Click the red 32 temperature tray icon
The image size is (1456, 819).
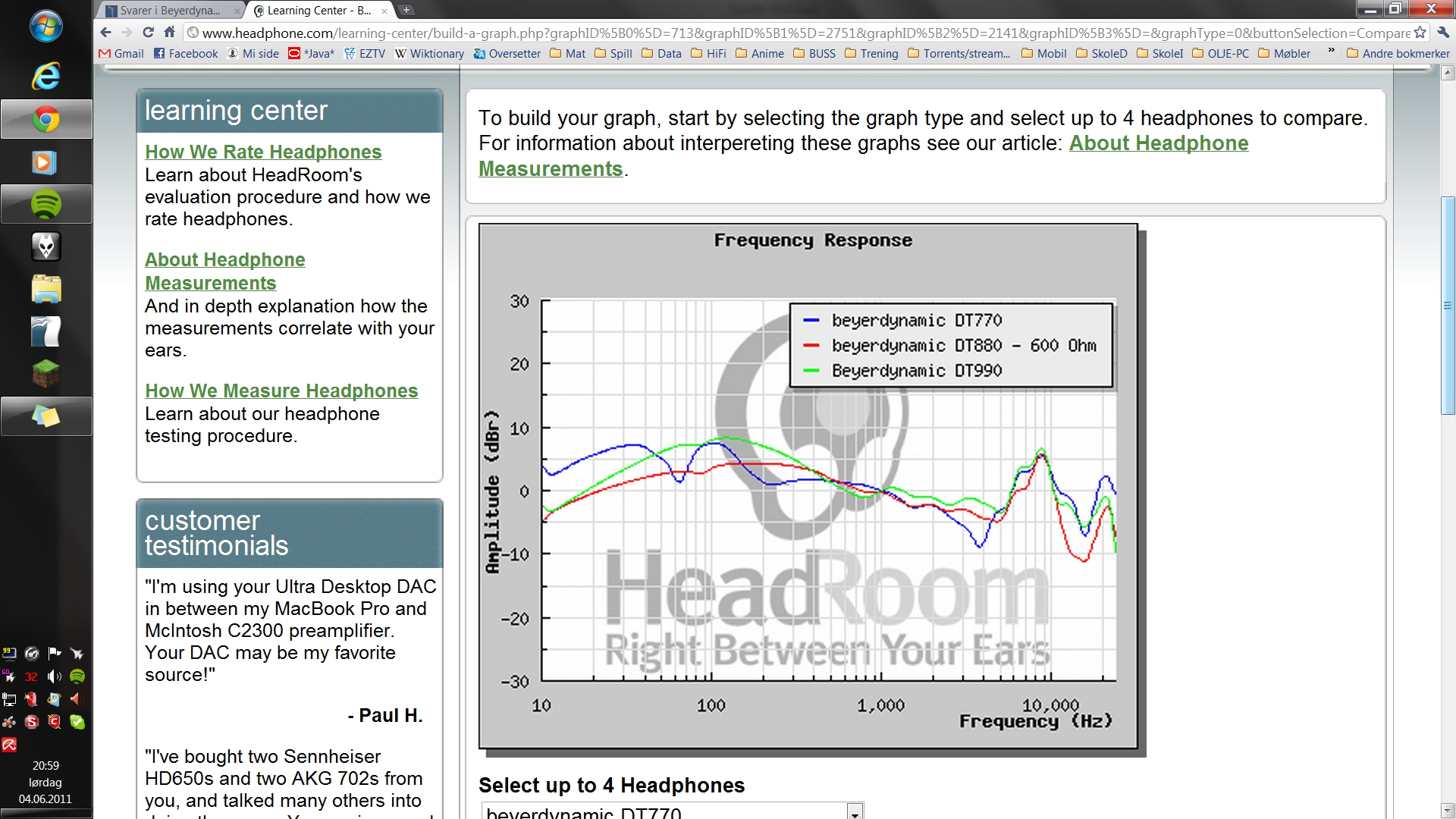click(x=31, y=676)
